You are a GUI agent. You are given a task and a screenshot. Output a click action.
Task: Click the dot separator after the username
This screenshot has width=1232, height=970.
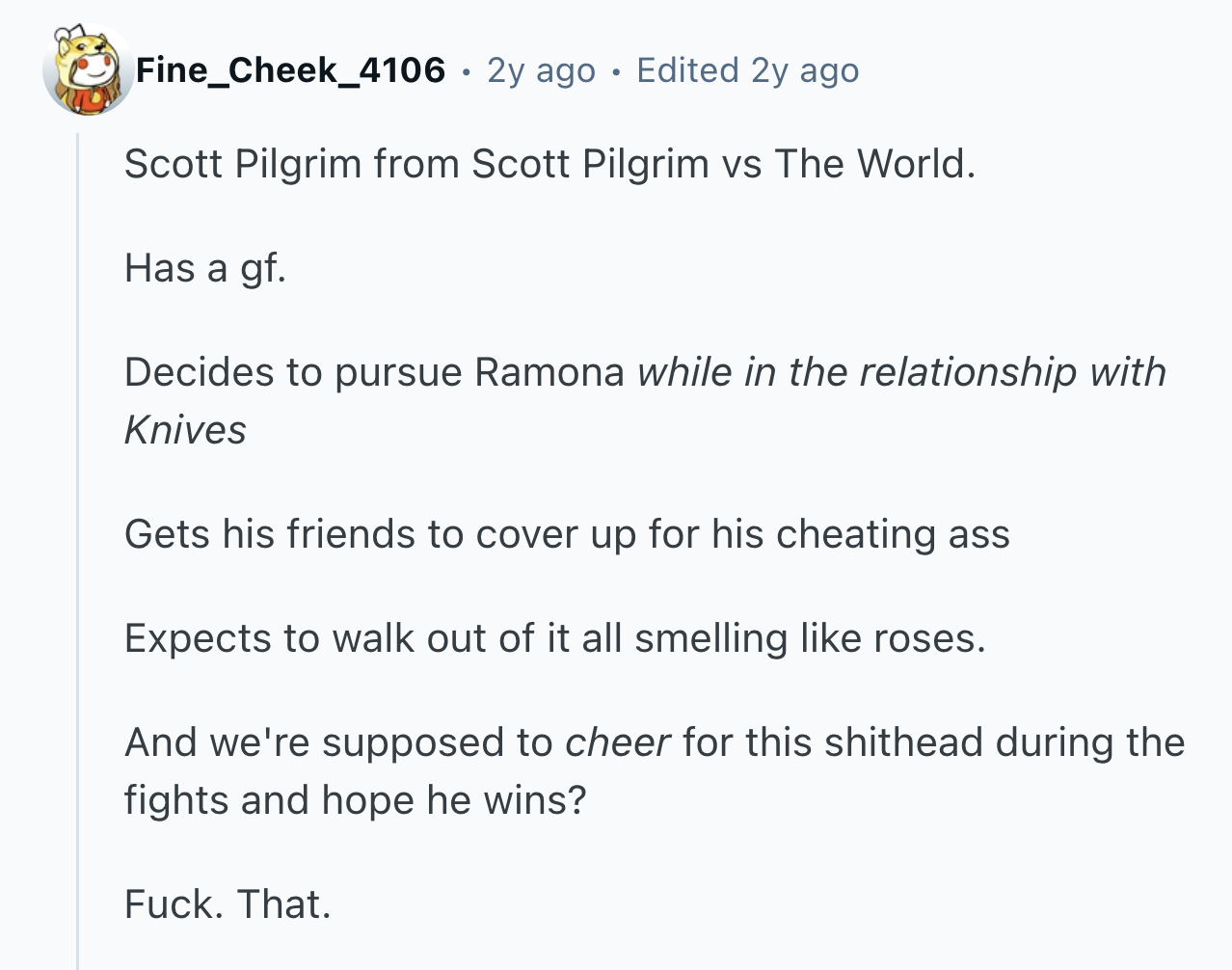click(x=466, y=71)
